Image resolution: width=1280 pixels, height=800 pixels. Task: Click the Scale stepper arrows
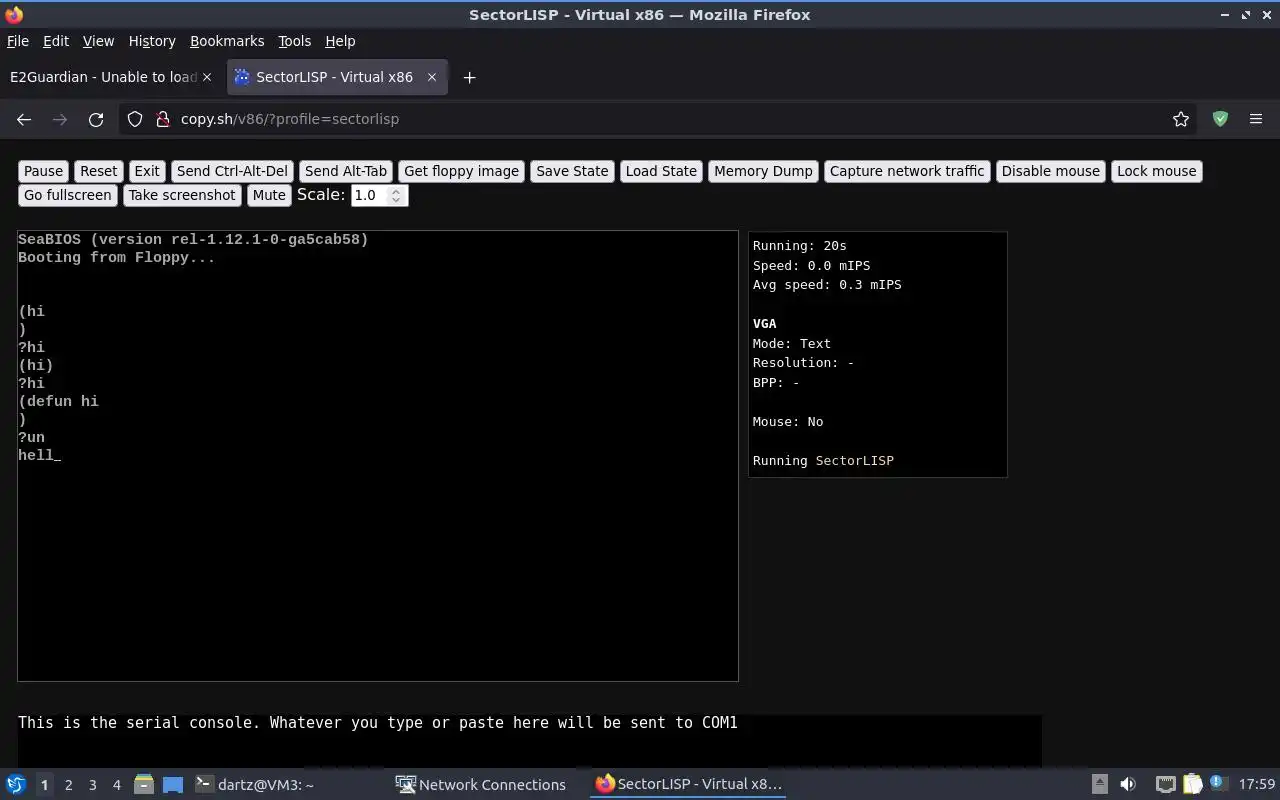(x=396, y=195)
